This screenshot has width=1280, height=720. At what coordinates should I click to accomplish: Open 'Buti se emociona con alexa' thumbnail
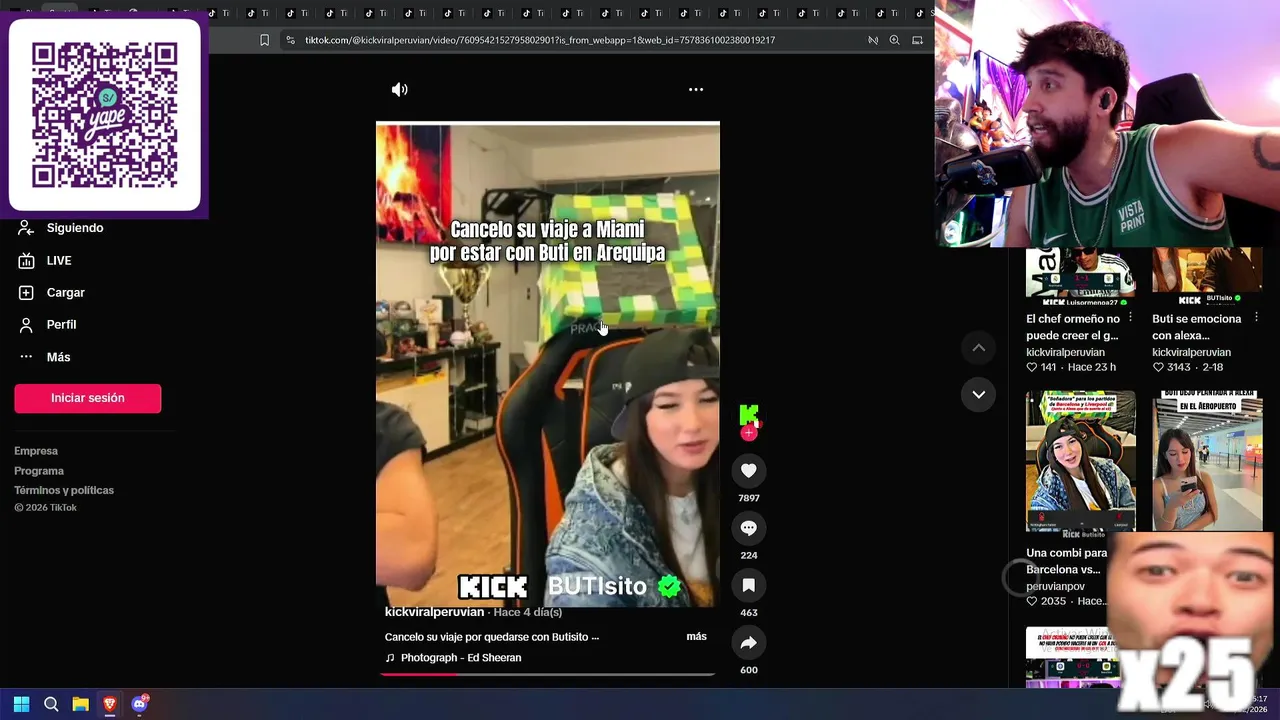[x=1207, y=277]
